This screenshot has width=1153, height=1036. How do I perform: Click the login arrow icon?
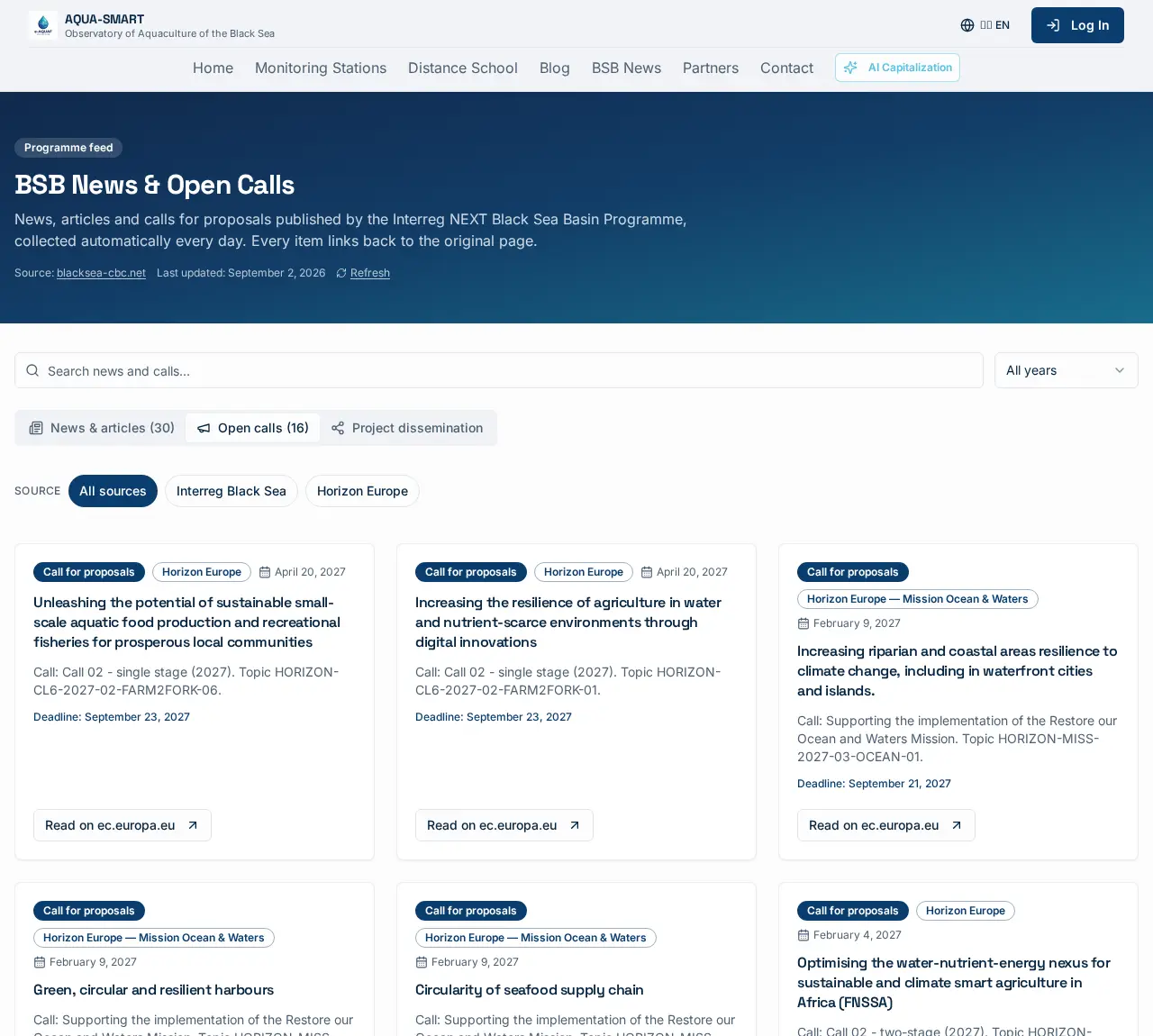pos(1053,25)
